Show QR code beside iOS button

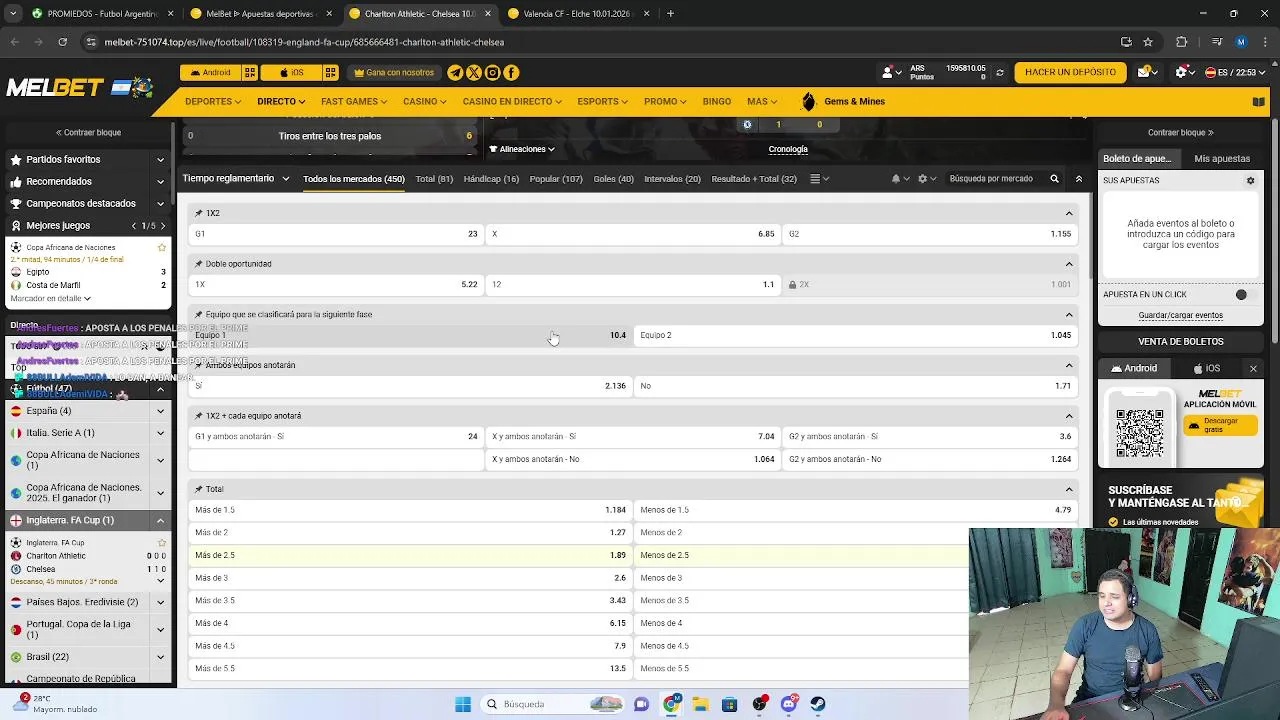coord(330,72)
